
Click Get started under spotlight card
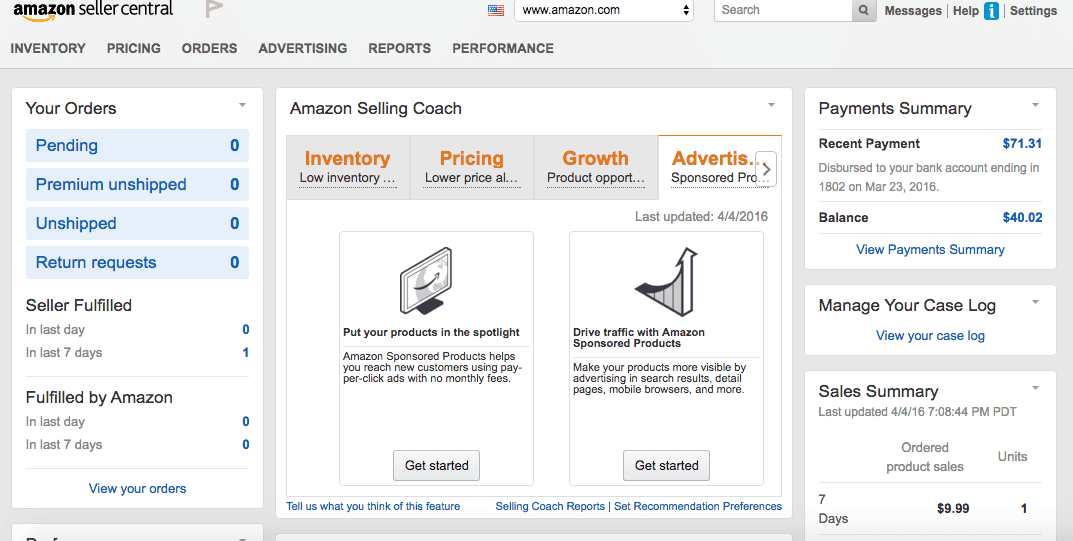[x=436, y=465]
